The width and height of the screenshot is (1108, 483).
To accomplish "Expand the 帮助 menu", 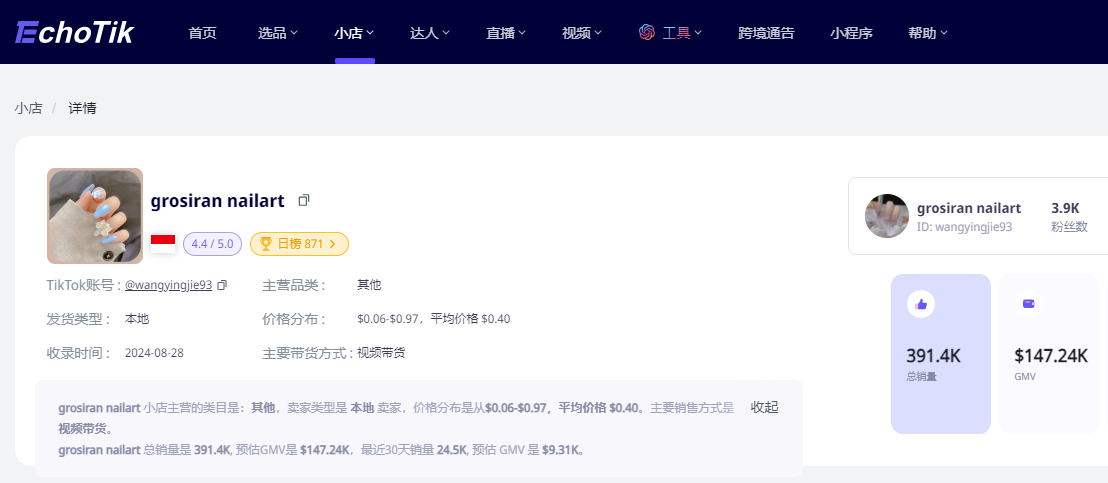I will 928,33.
